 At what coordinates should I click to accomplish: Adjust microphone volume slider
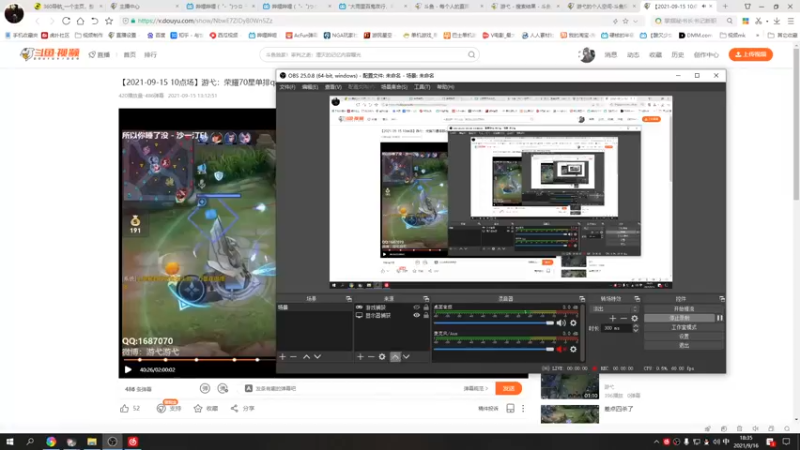(493, 349)
